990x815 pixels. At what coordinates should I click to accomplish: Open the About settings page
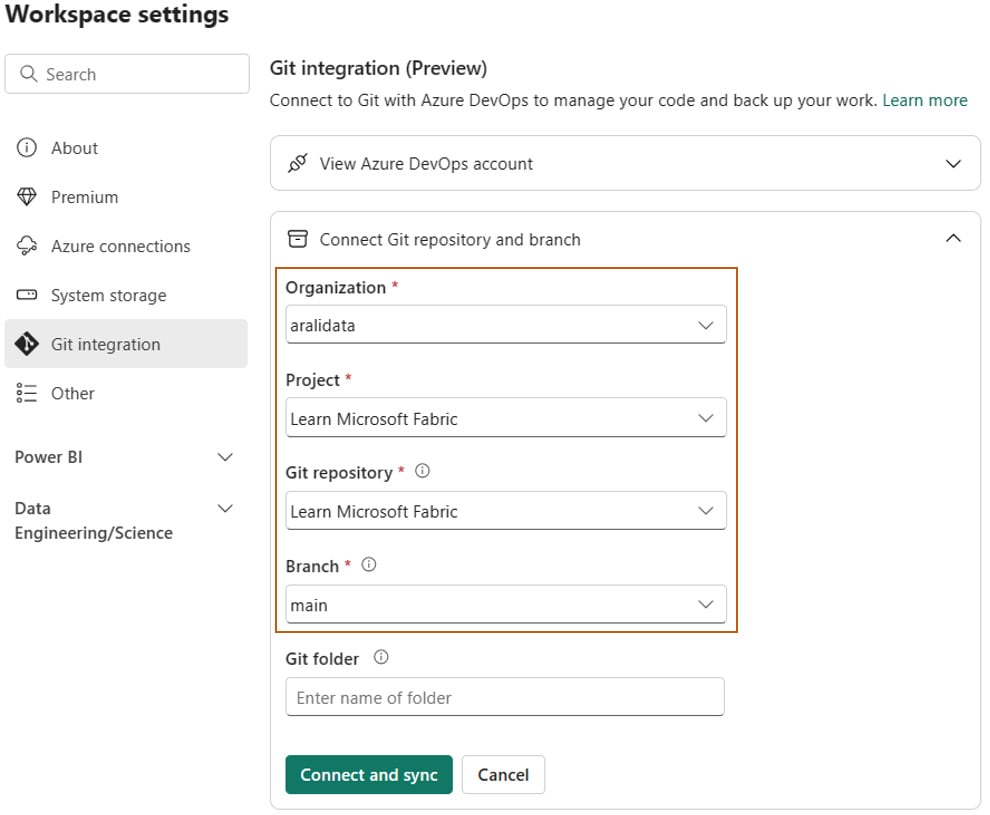(126, 148)
